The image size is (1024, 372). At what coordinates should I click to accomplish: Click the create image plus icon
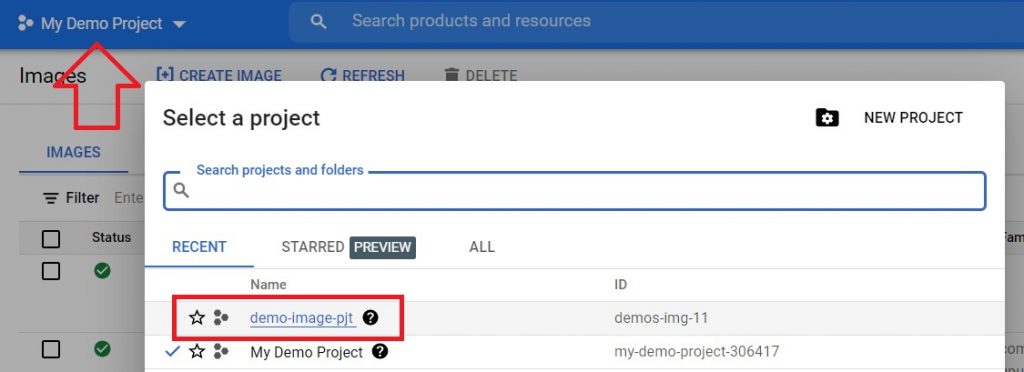[165, 75]
